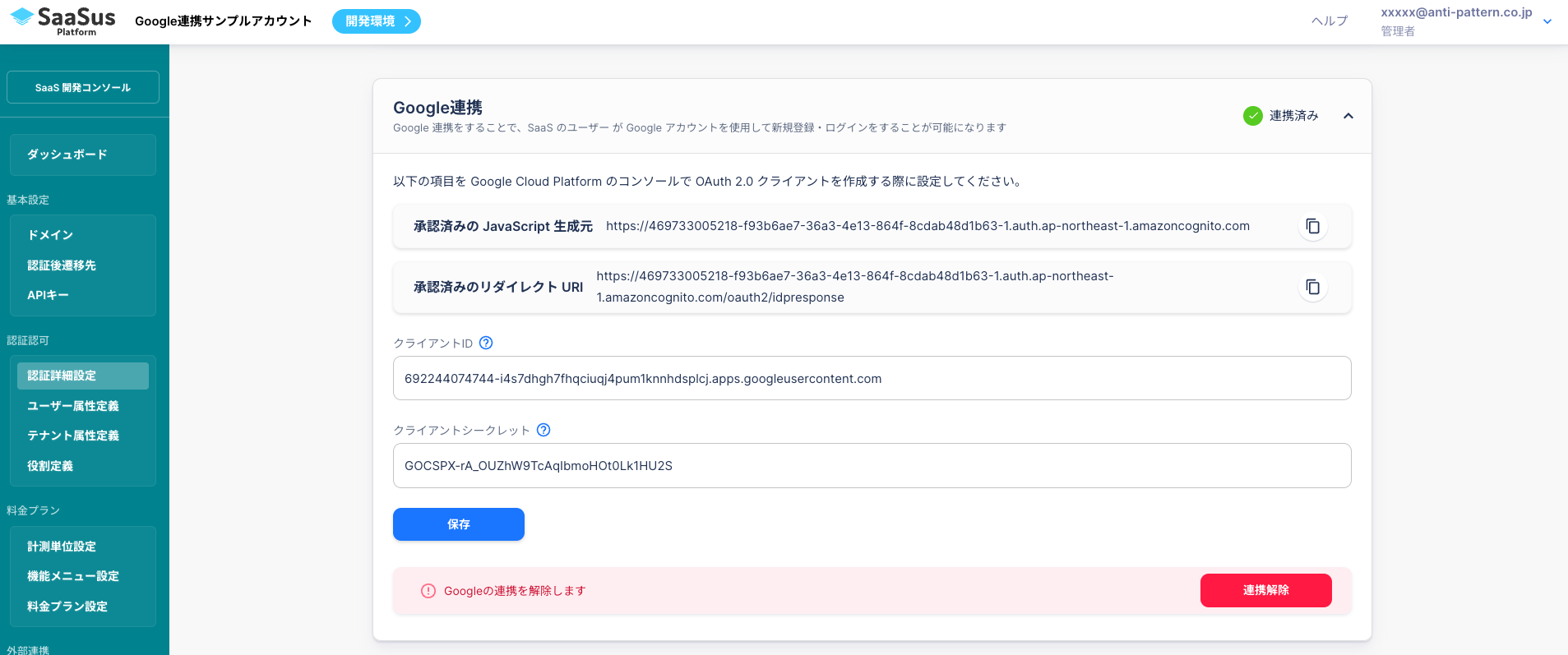The width and height of the screenshot is (1568, 655).
Task: Collapse the Google連携 panel chevron
Action: (1348, 116)
